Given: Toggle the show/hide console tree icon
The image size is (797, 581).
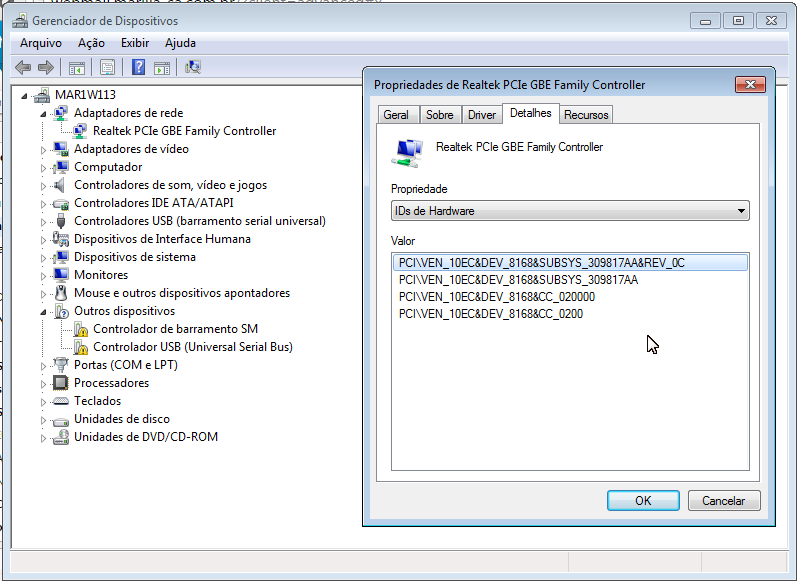Looking at the screenshot, I should (77, 67).
